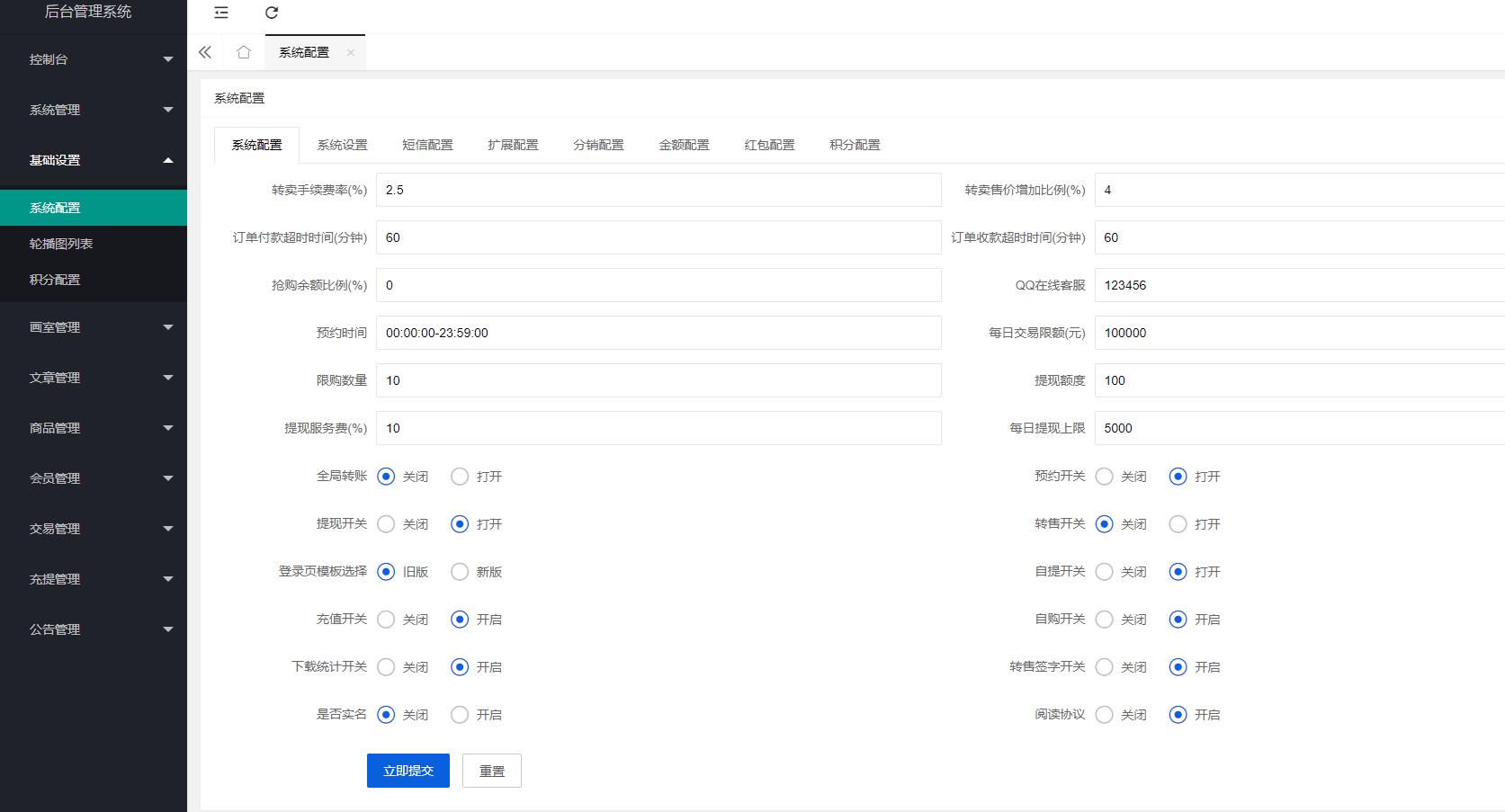
Task: Expand the 交易管理 menu arrow
Action: pyautogui.click(x=167, y=529)
